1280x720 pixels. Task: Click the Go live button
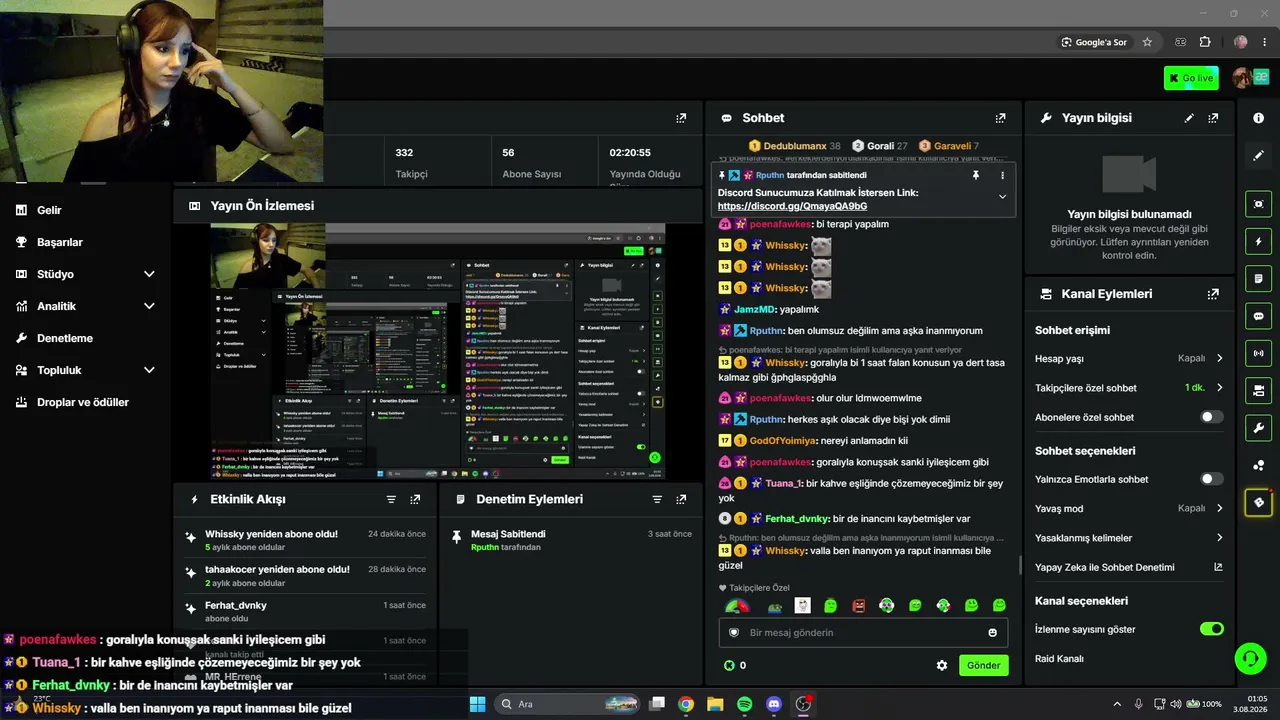point(1191,78)
